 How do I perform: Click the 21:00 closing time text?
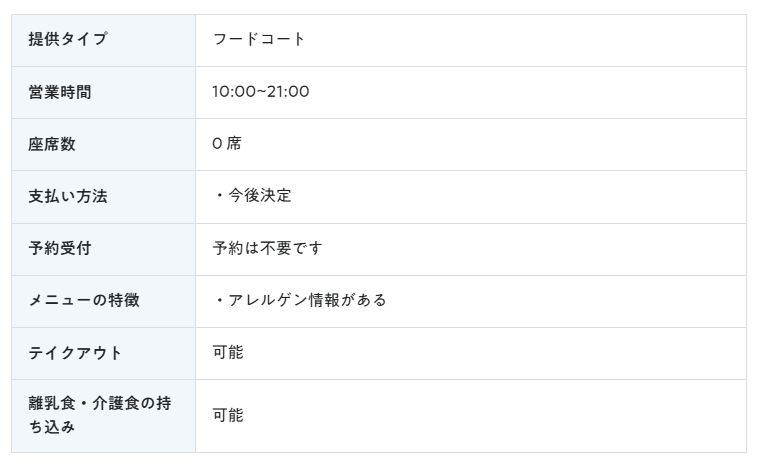tap(288, 92)
